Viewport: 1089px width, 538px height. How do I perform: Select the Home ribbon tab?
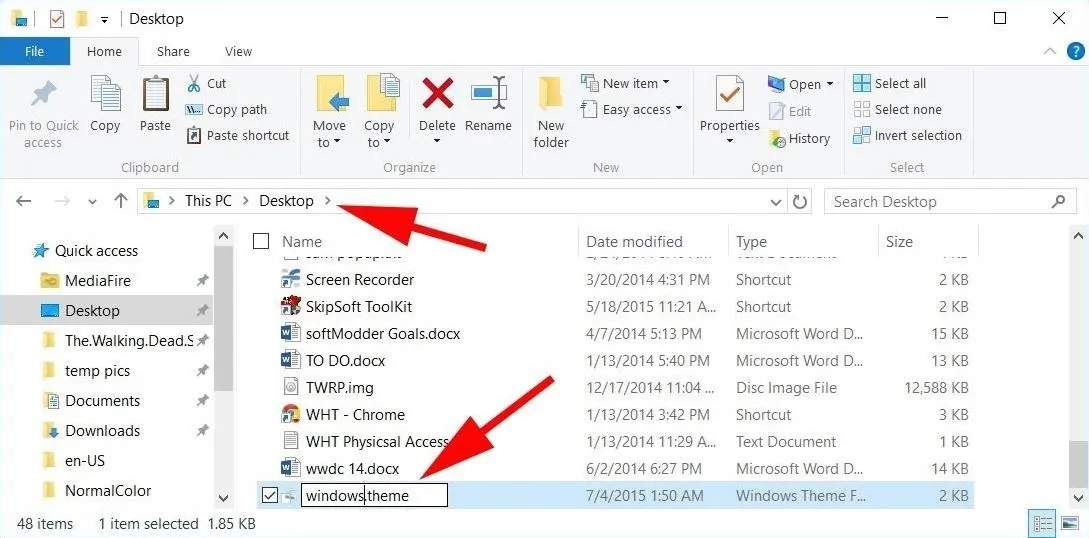pos(104,51)
